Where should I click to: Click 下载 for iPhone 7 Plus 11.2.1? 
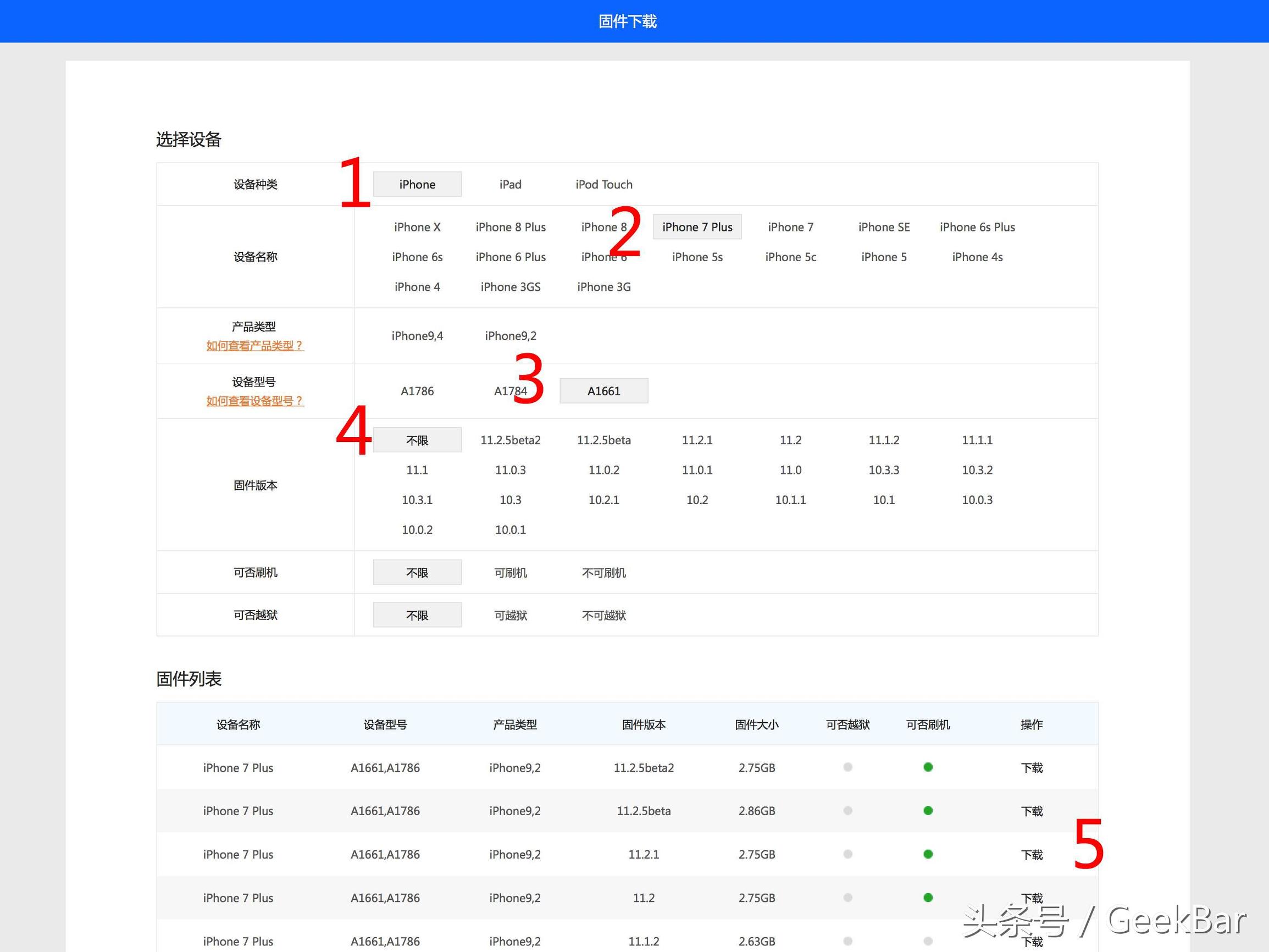1044,854
